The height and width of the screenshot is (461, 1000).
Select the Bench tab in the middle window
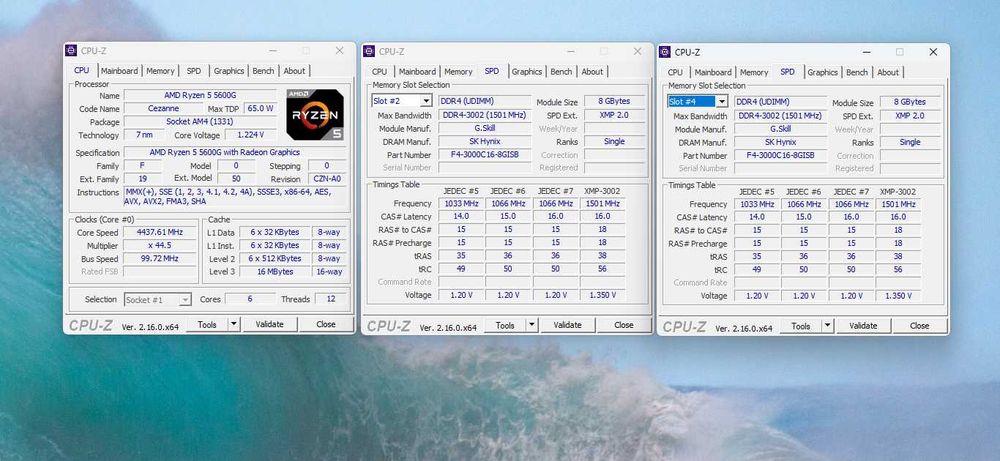tap(561, 71)
